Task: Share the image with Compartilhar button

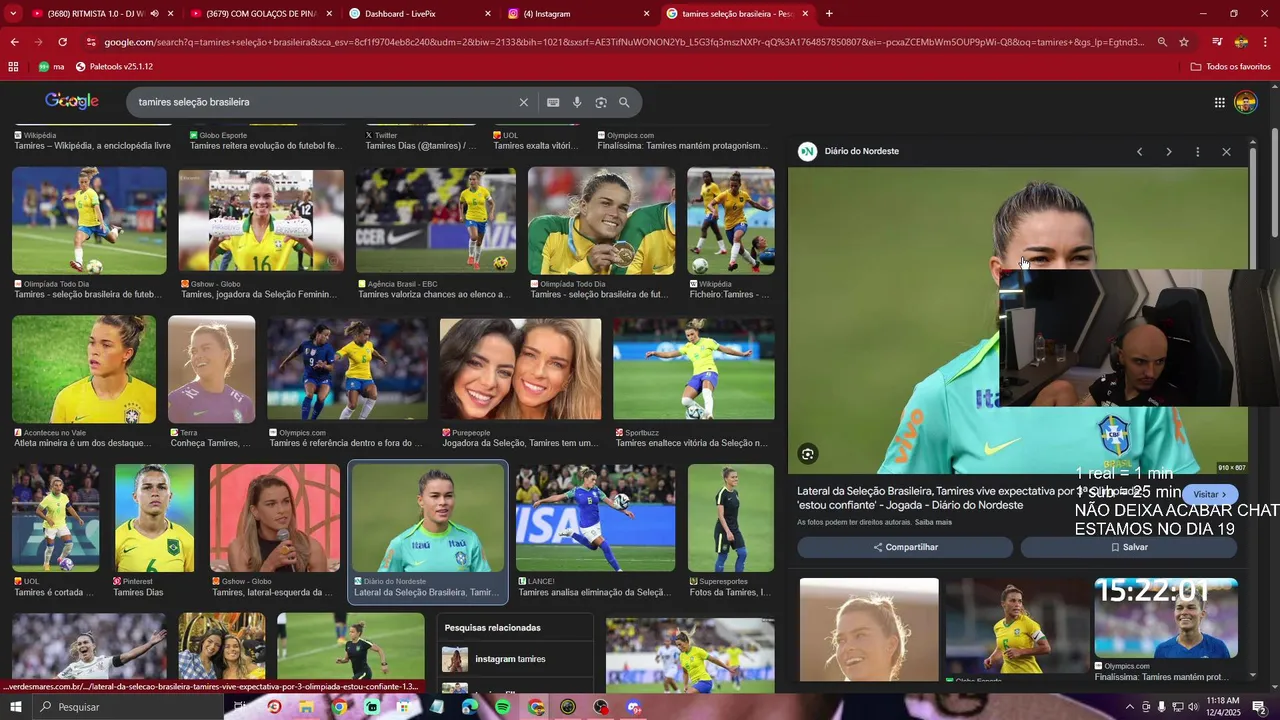Action: (x=905, y=547)
